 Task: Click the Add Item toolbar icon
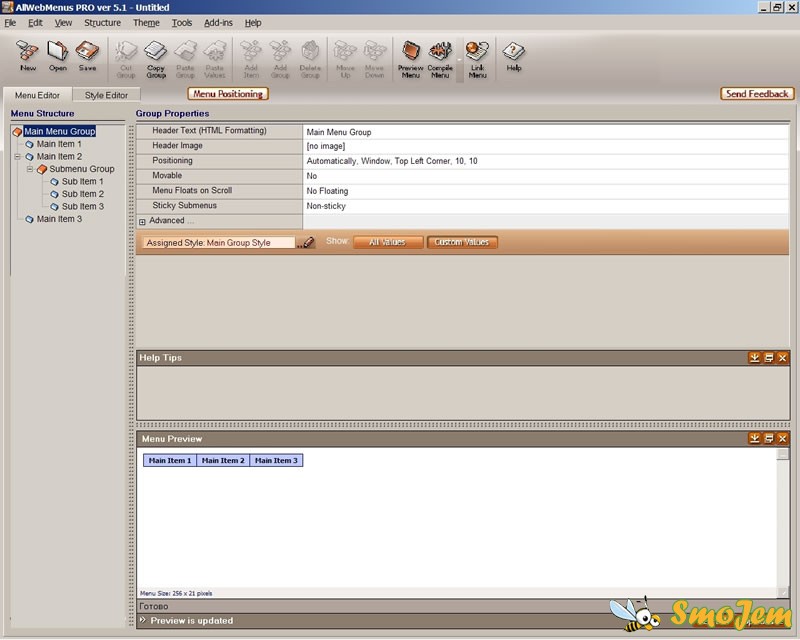[x=251, y=59]
